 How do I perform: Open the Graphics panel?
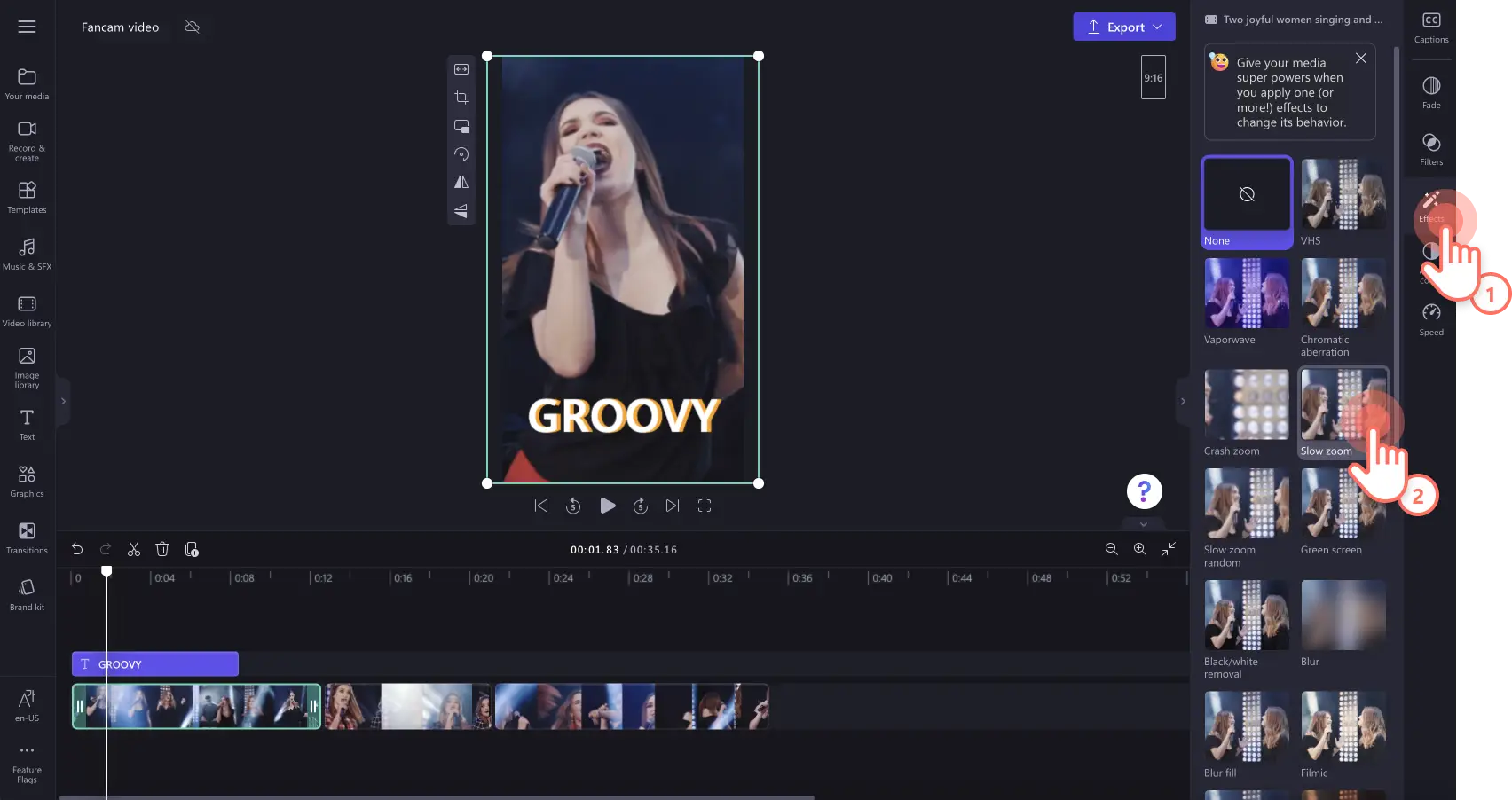pos(28,482)
